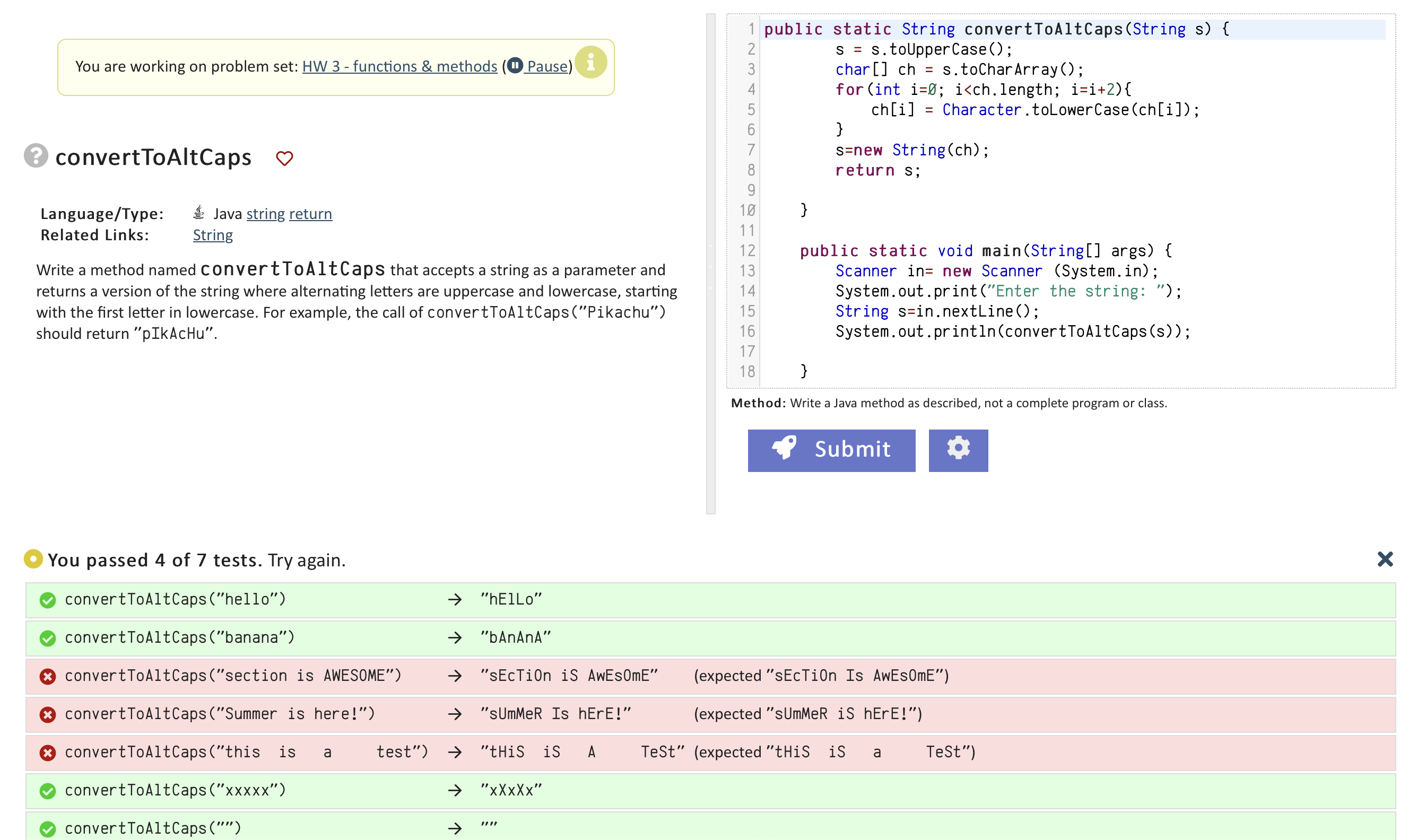1408x840 pixels.
Task: Click the red fail icon for section test
Action: 48,677
